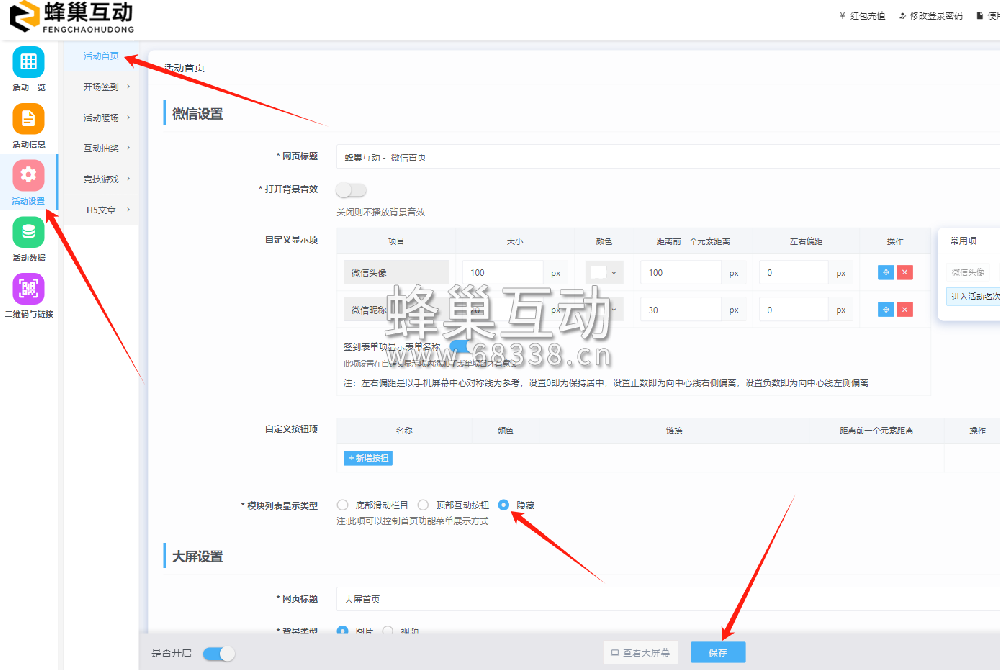
Task: Expand the 开场签到 submenu
Action: (x=100, y=86)
